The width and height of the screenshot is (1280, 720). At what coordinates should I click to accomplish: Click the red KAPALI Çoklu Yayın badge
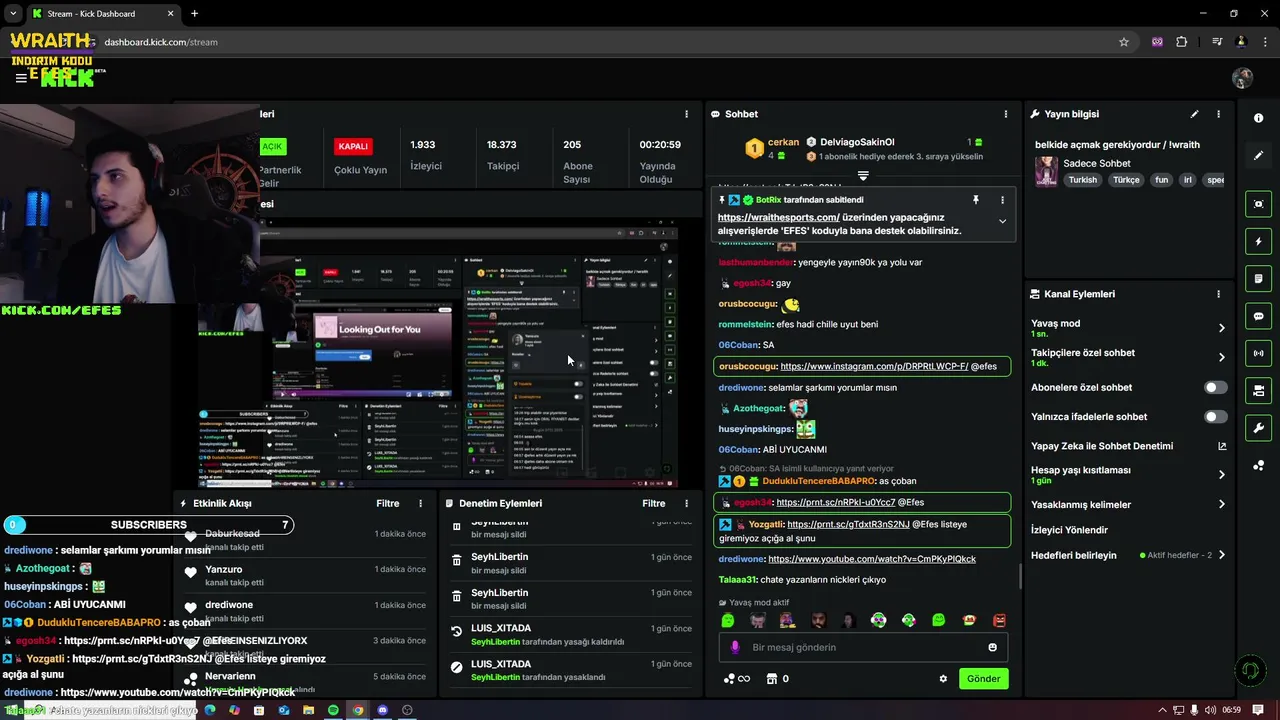(353, 146)
